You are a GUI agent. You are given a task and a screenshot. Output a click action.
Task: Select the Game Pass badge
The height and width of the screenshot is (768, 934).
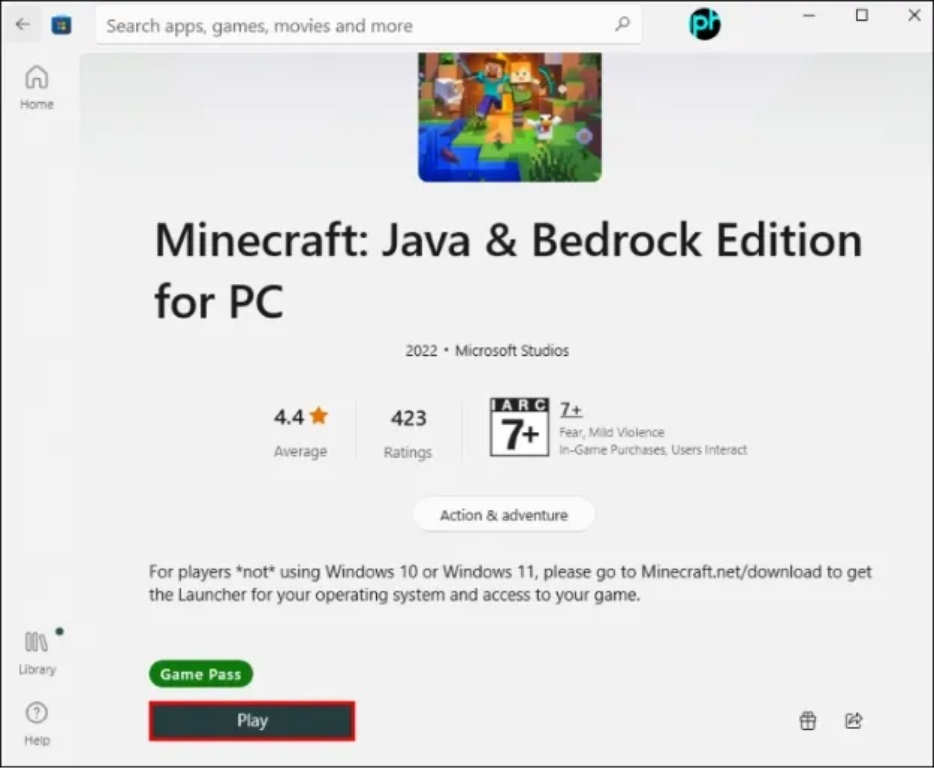201,674
